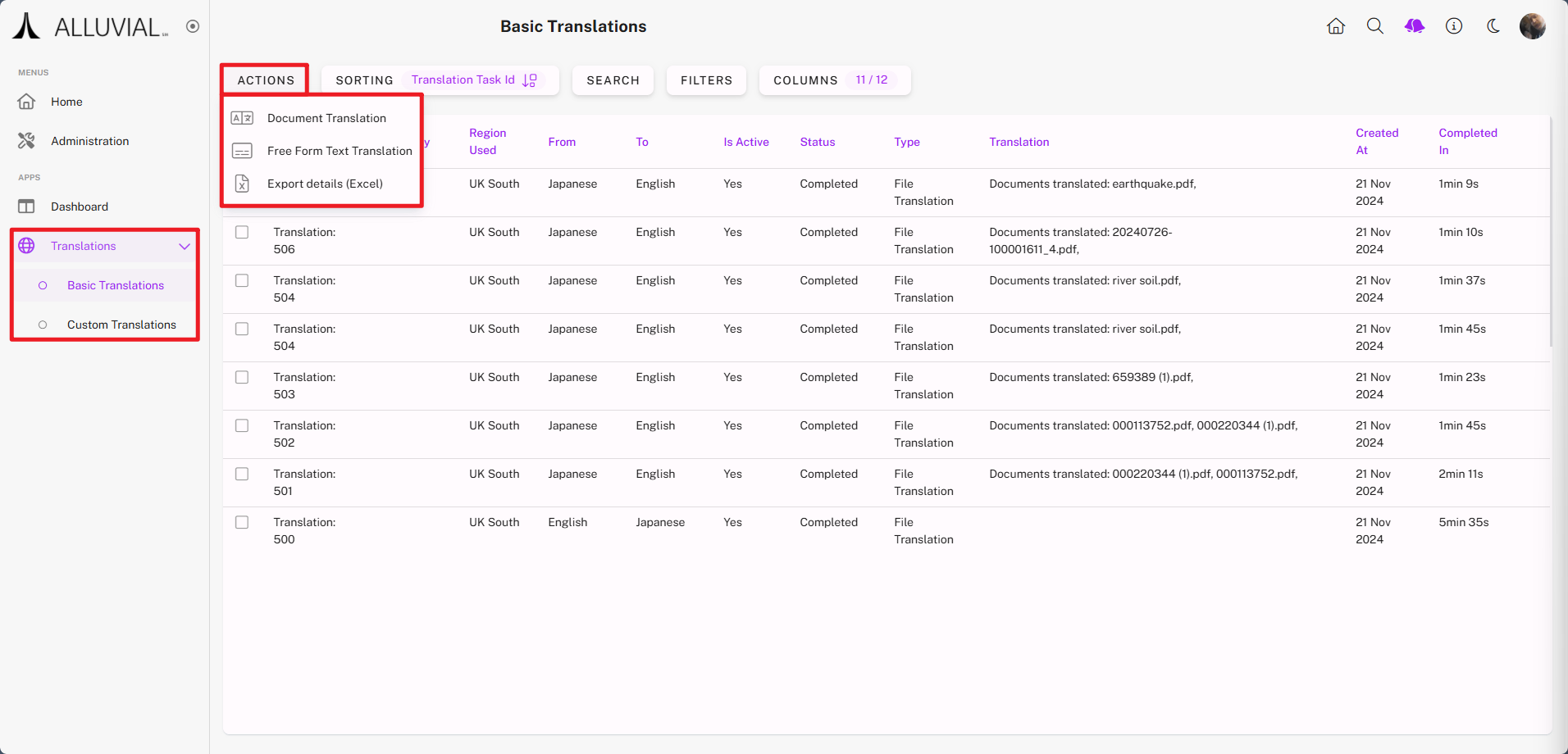This screenshot has width=1568, height=754.
Task: Collapse the Translations sidebar menu chevron
Action: pyautogui.click(x=185, y=246)
